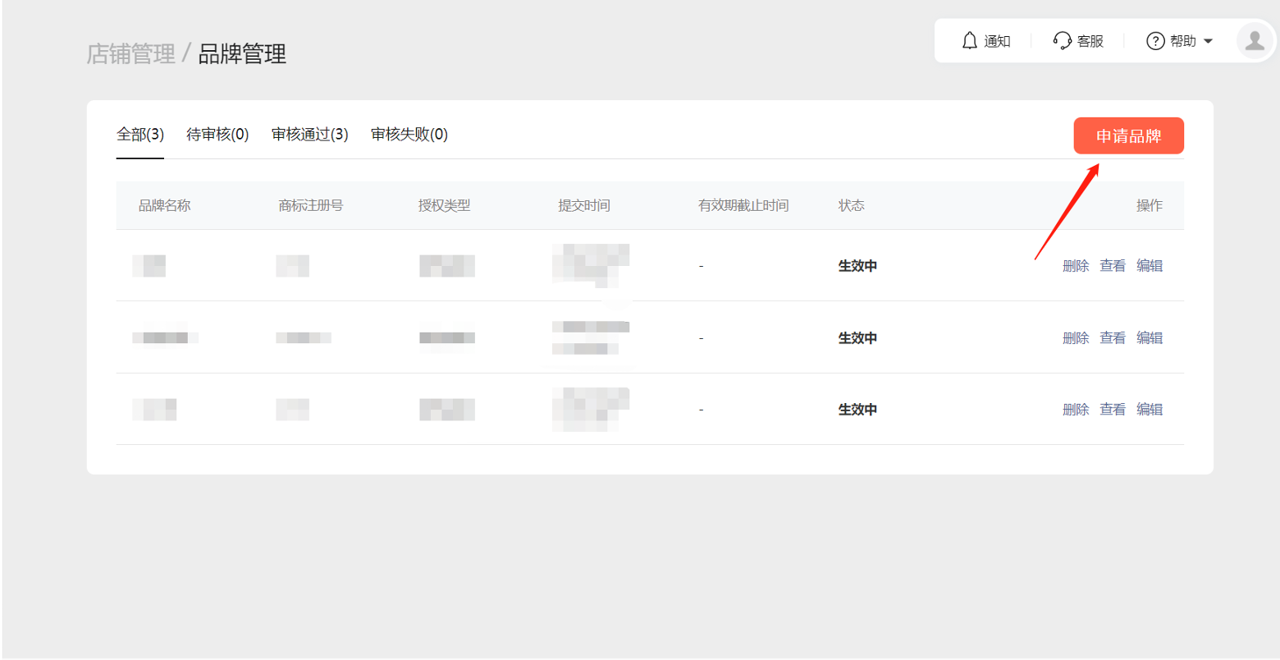Switch to the 全部(3) tab
The image size is (1280, 660).
coord(140,134)
